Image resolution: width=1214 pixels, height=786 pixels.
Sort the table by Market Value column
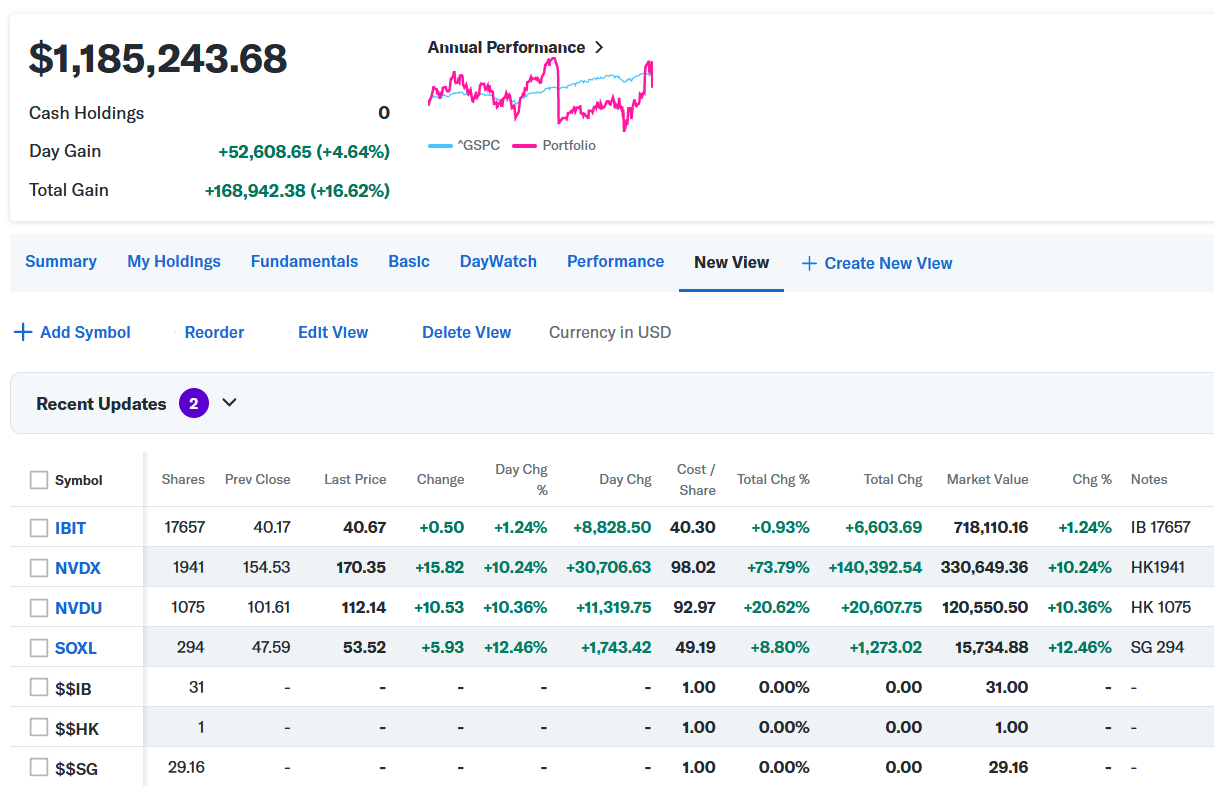pyautogui.click(x=987, y=480)
